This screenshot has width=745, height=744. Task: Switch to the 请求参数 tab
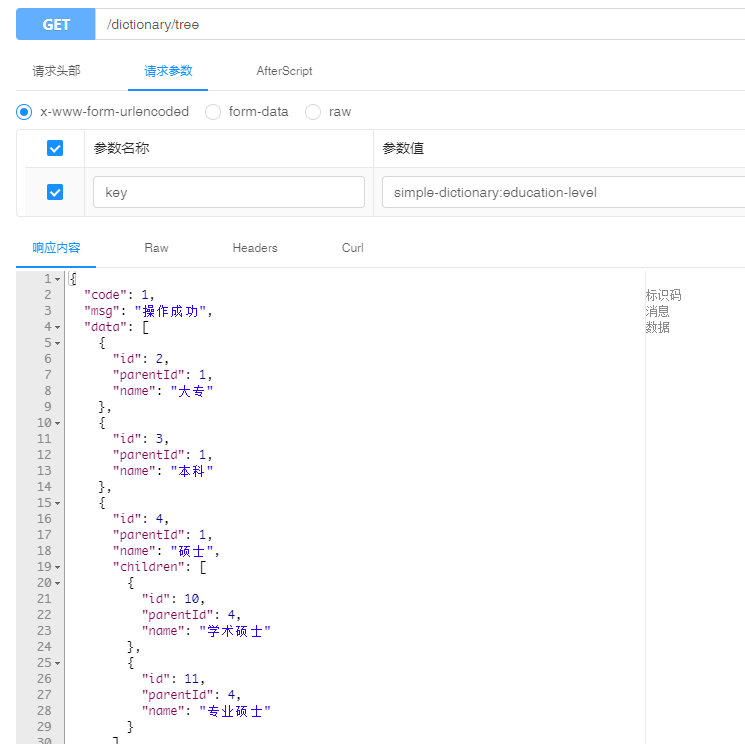[x=168, y=71]
